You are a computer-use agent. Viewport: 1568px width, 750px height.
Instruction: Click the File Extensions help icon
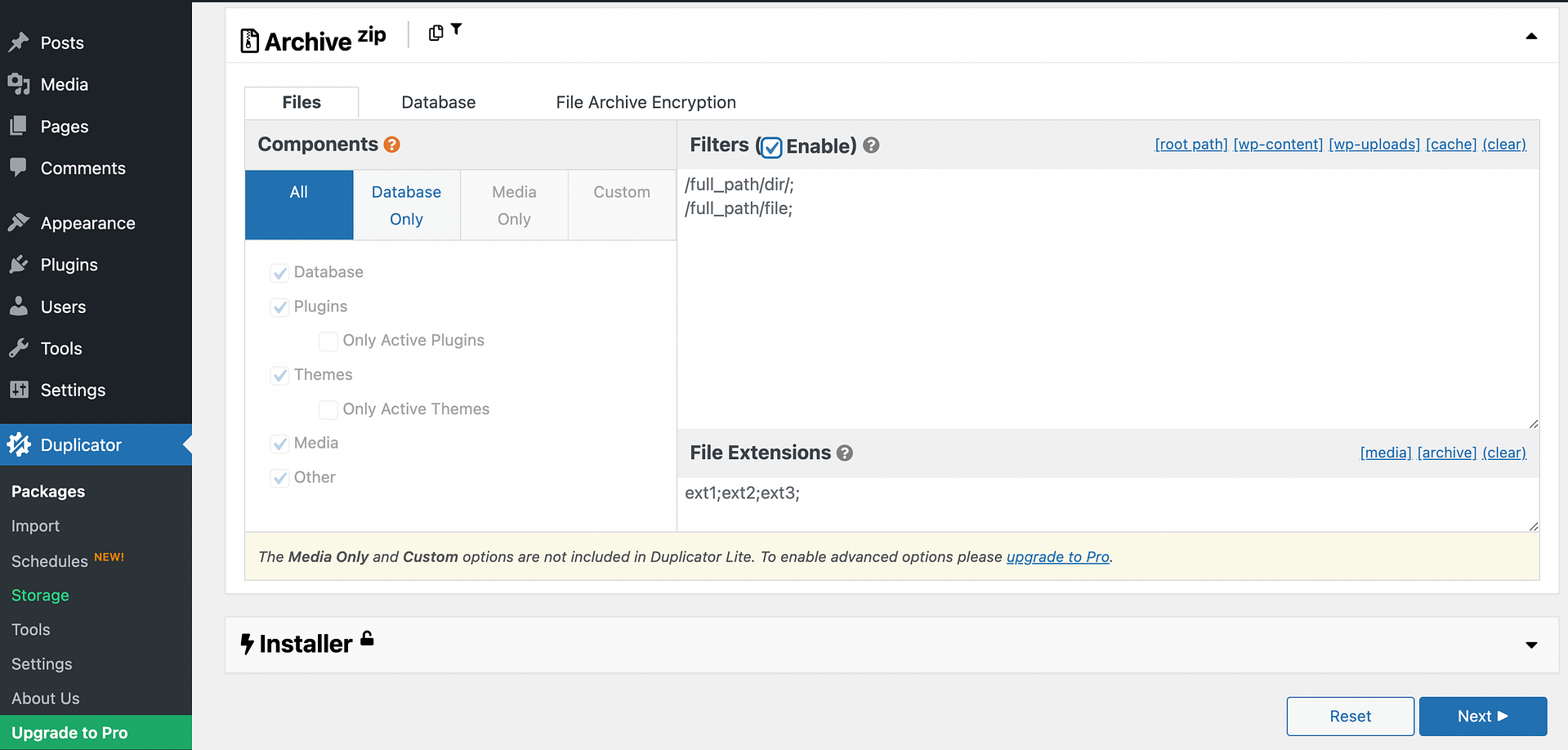tap(845, 453)
